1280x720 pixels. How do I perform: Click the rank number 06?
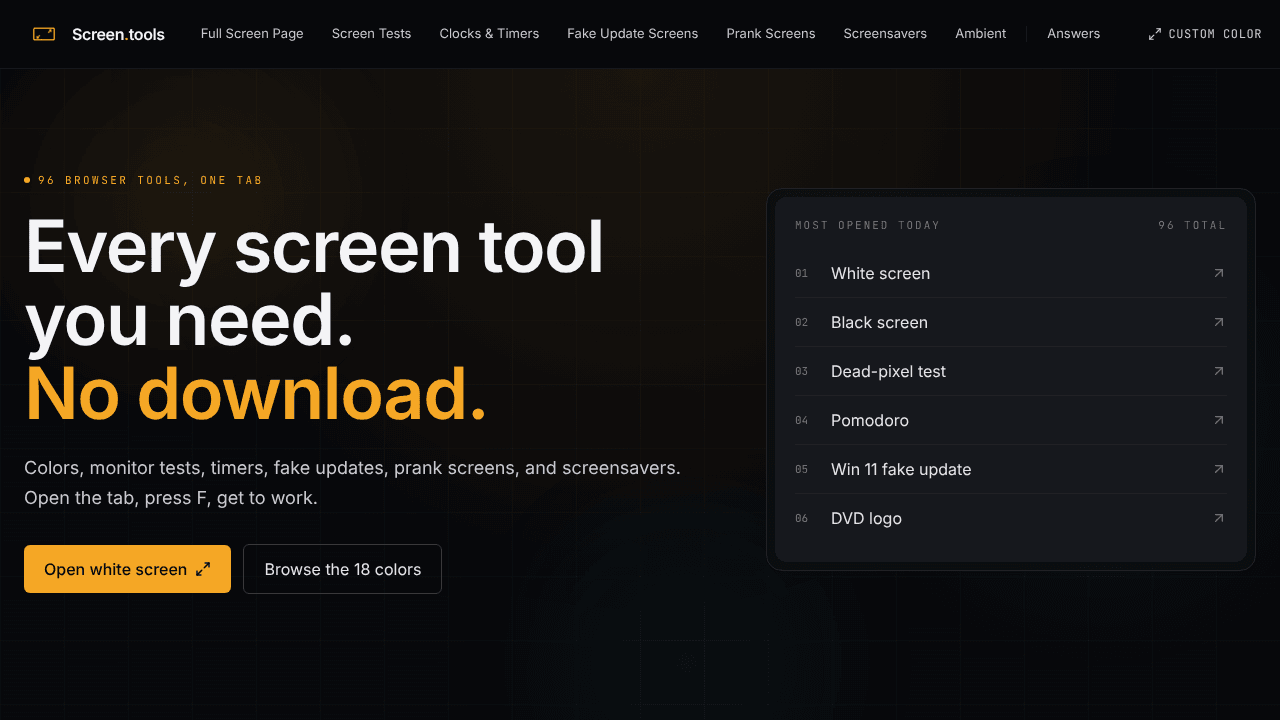801,518
